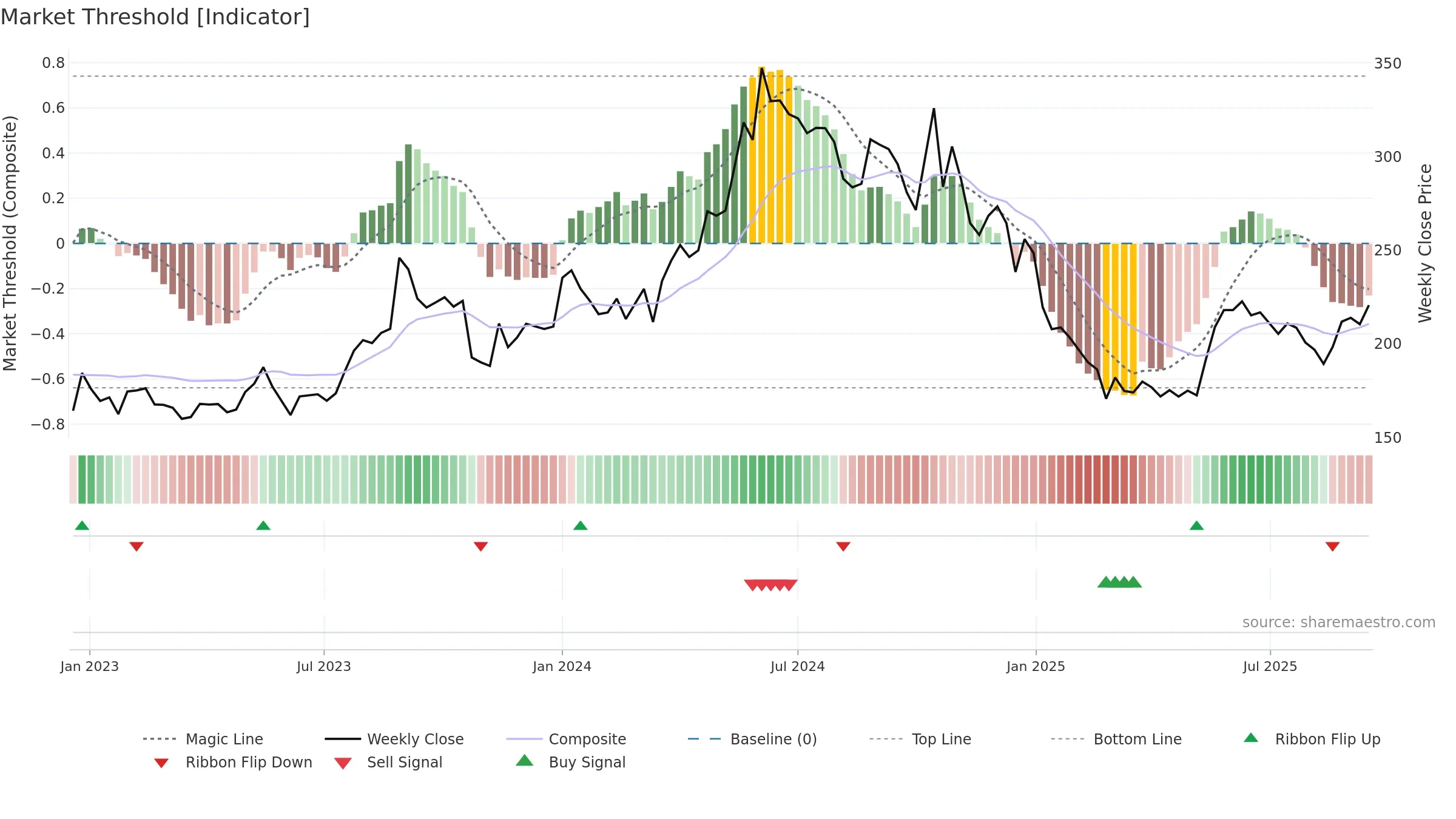Click the 300 price axis tick
1456x819 pixels.
click(1388, 157)
